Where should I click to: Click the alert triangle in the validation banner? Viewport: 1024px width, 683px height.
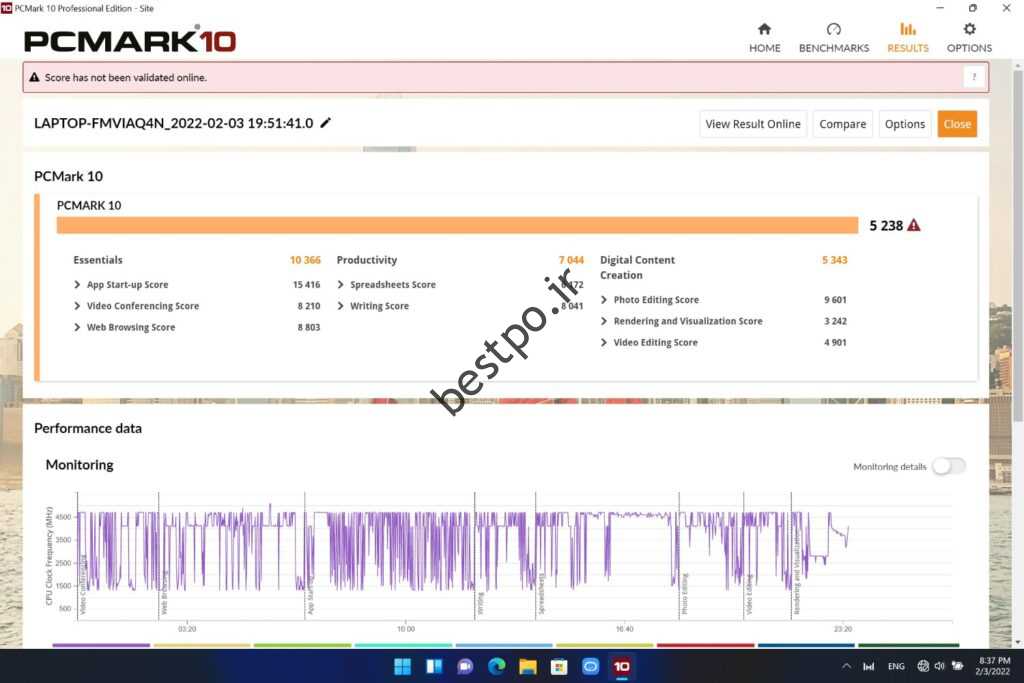pos(35,77)
